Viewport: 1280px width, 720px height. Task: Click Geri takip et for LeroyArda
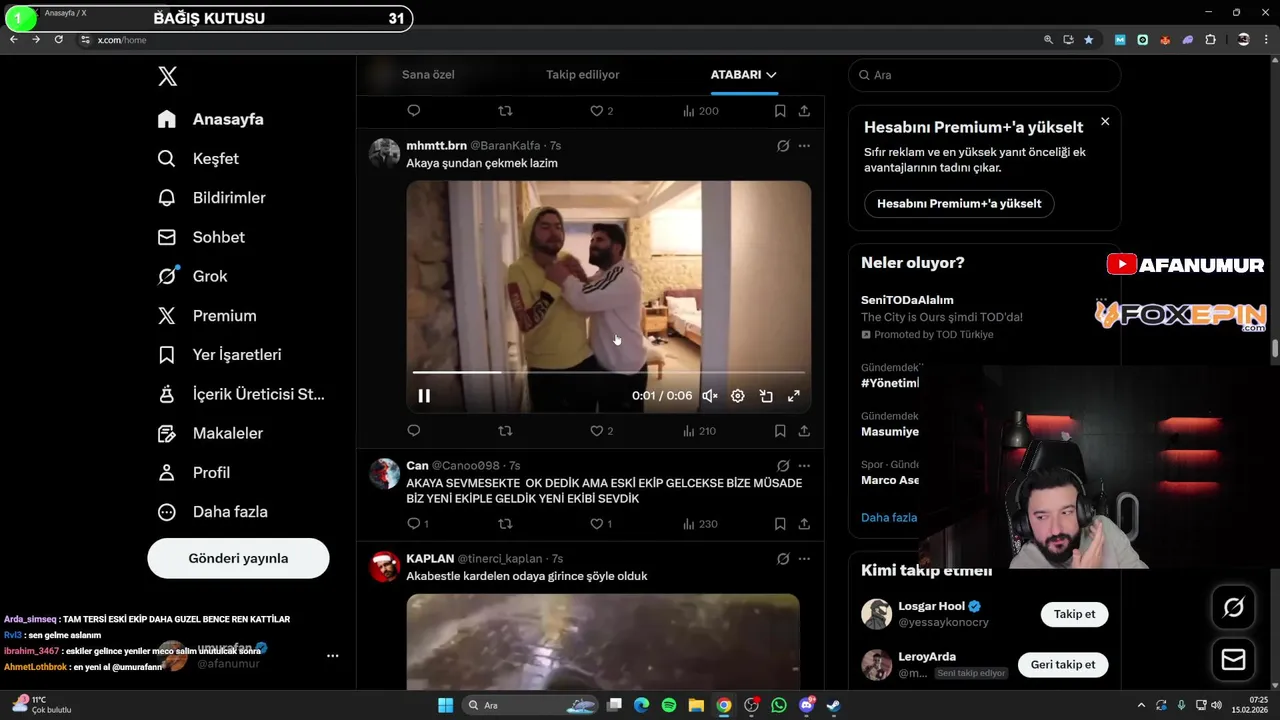click(1063, 664)
